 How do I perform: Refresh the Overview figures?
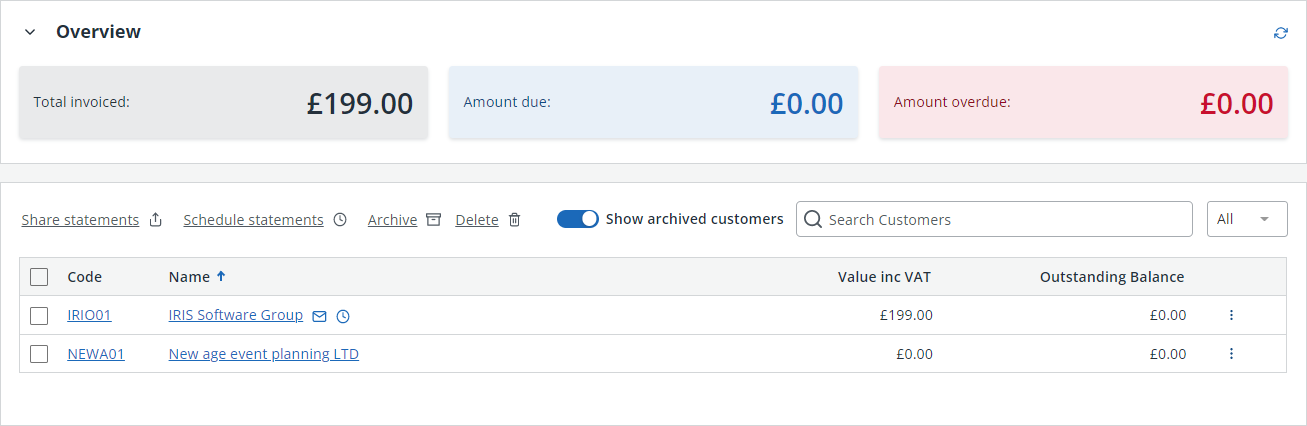tap(1280, 33)
